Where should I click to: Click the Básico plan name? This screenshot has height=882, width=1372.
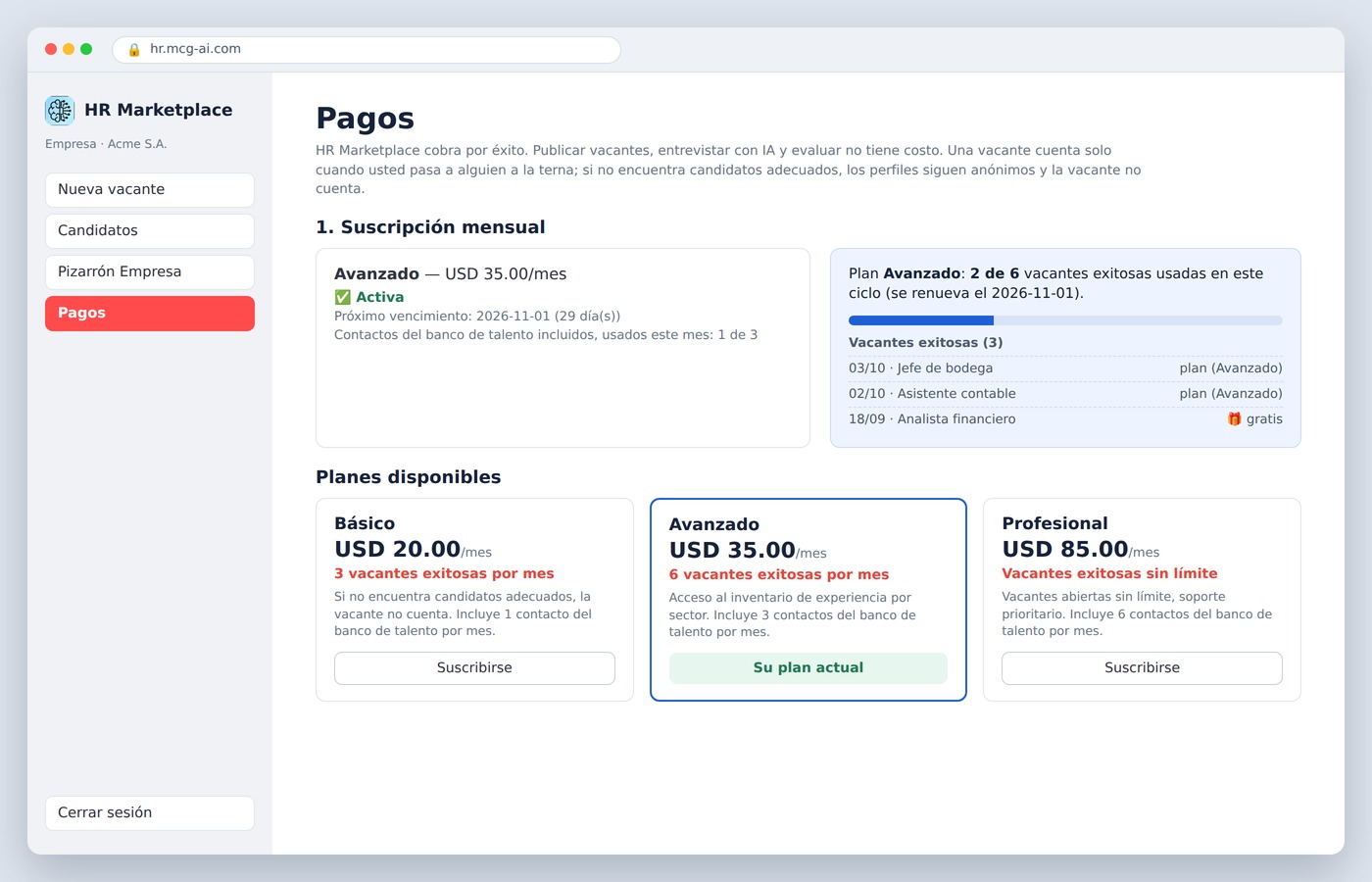click(x=365, y=524)
